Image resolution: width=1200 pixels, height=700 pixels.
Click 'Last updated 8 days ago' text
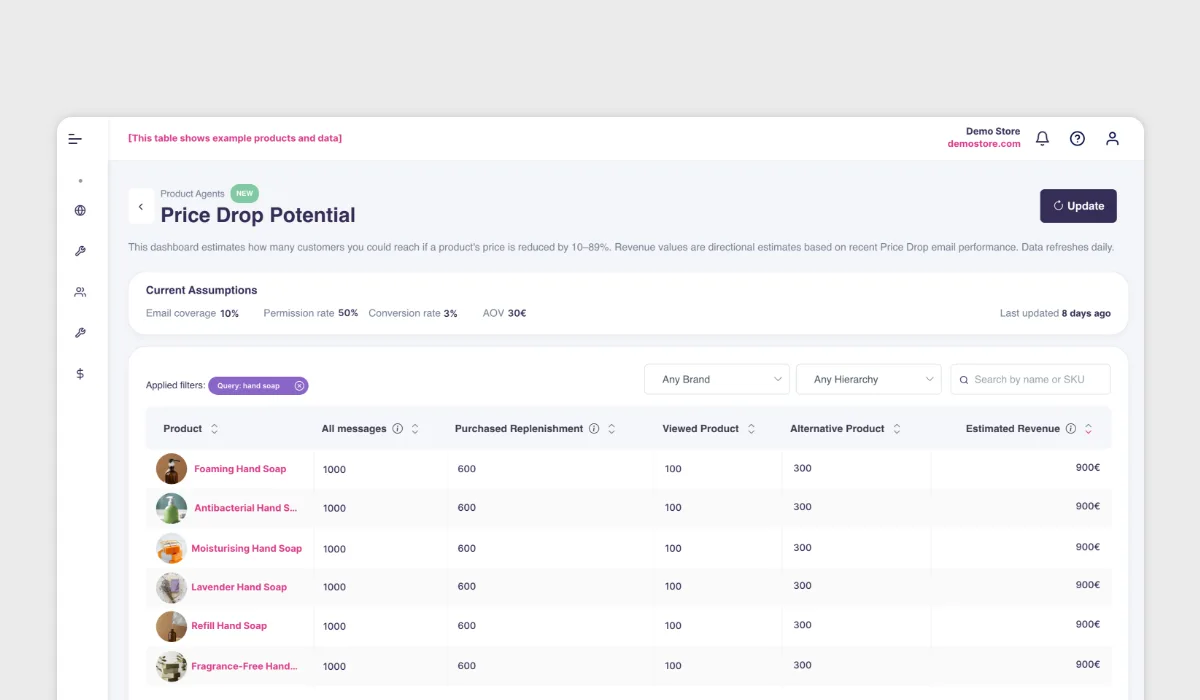1055,313
